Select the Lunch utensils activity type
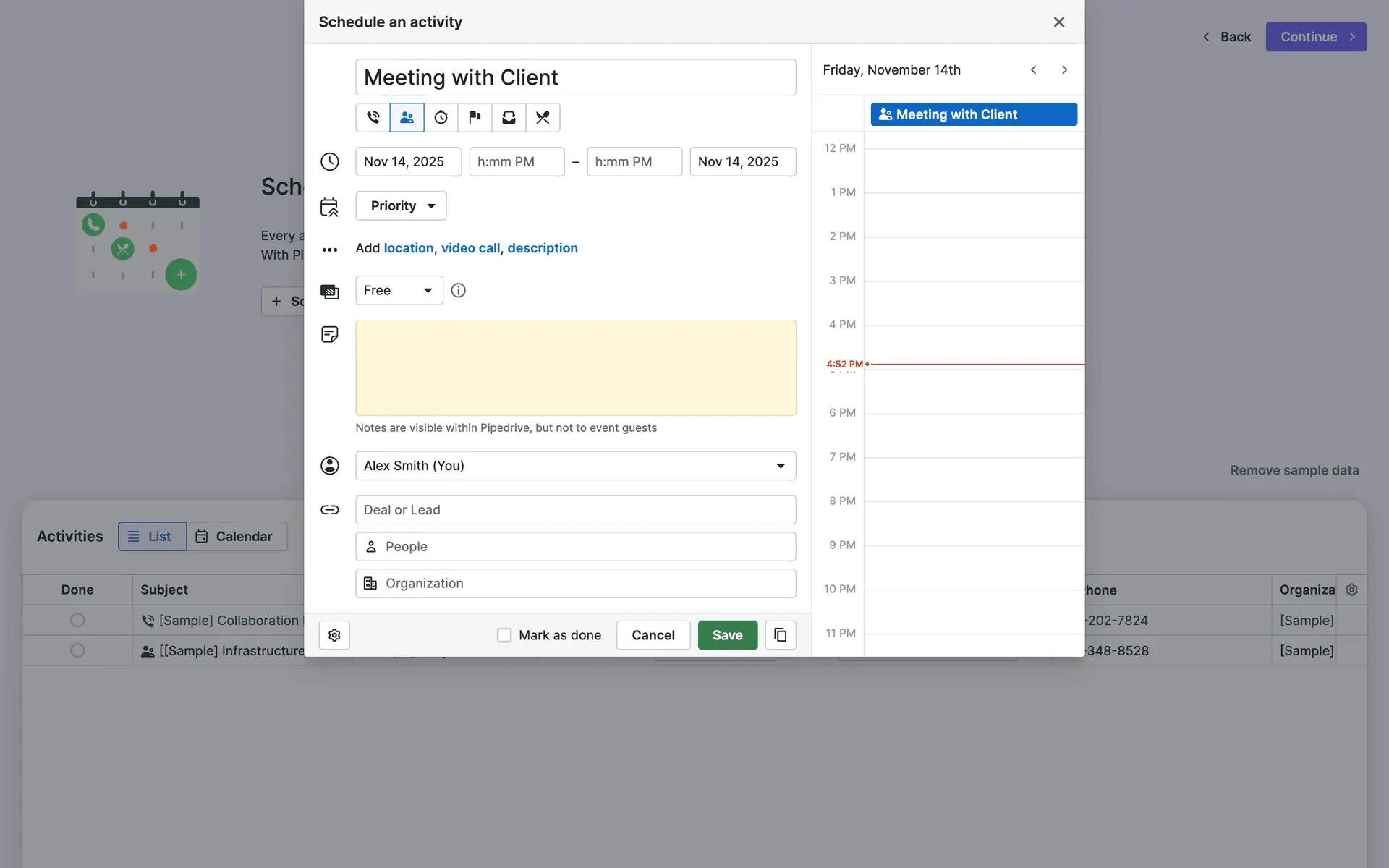This screenshot has height=868, width=1389. pos(543,117)
